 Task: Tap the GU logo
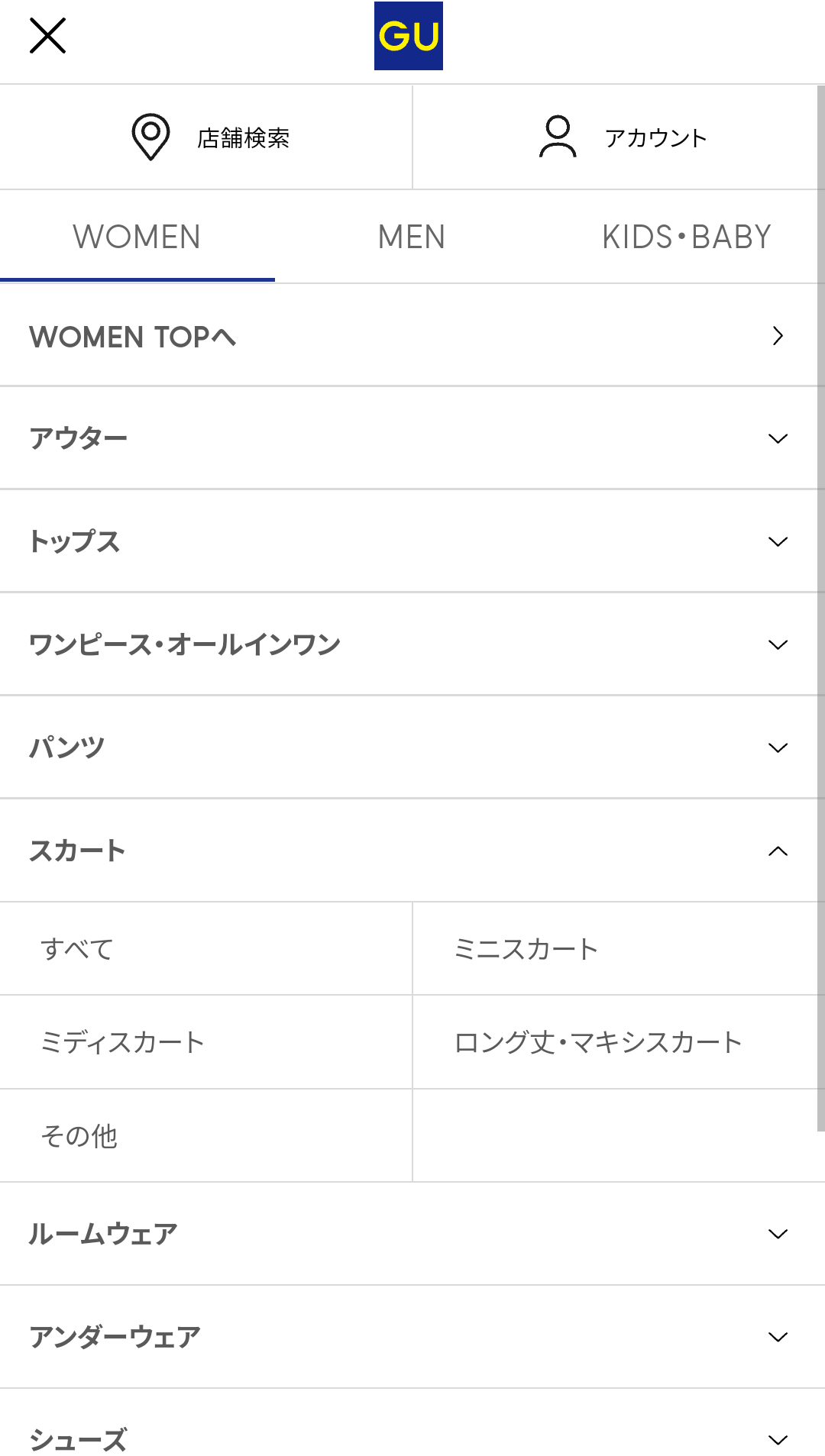point(408,36)
